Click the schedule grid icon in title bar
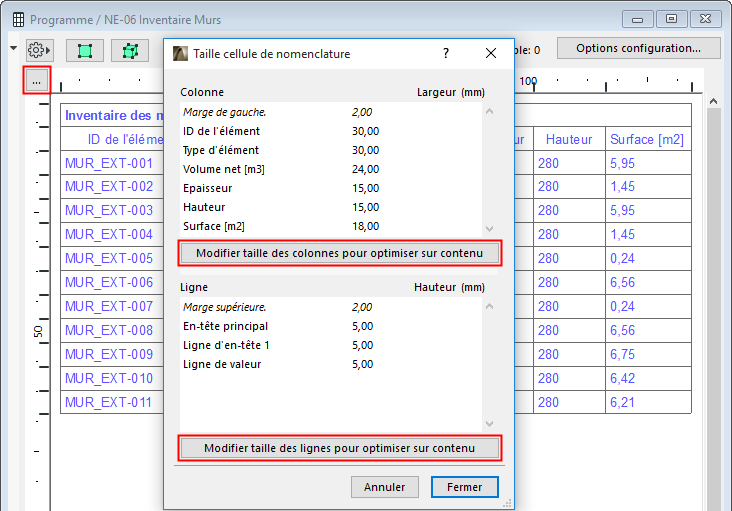This screenshot has width=732, height=511. tap(18, 20)
